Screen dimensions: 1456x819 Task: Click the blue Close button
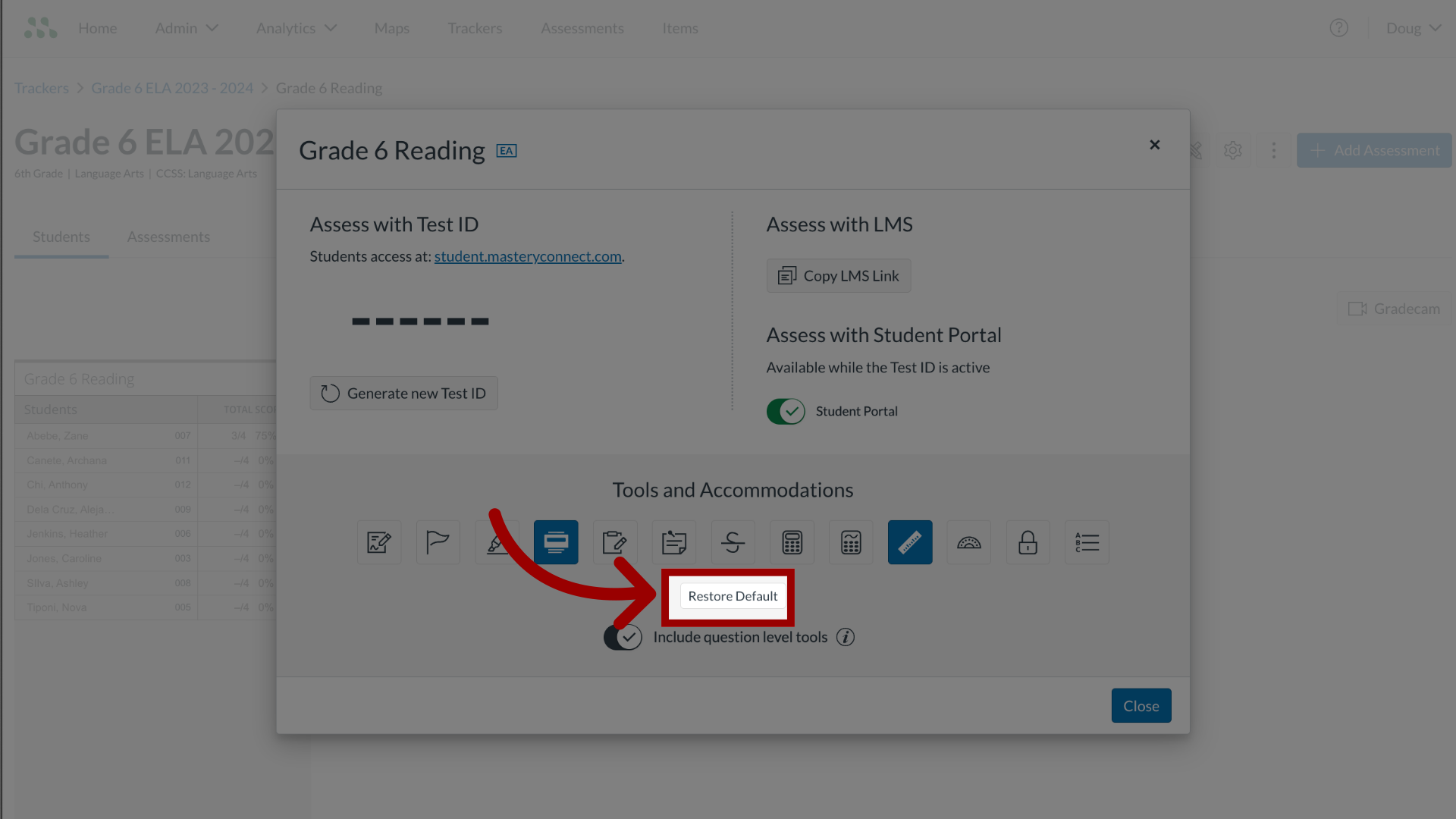[1141, 706]
